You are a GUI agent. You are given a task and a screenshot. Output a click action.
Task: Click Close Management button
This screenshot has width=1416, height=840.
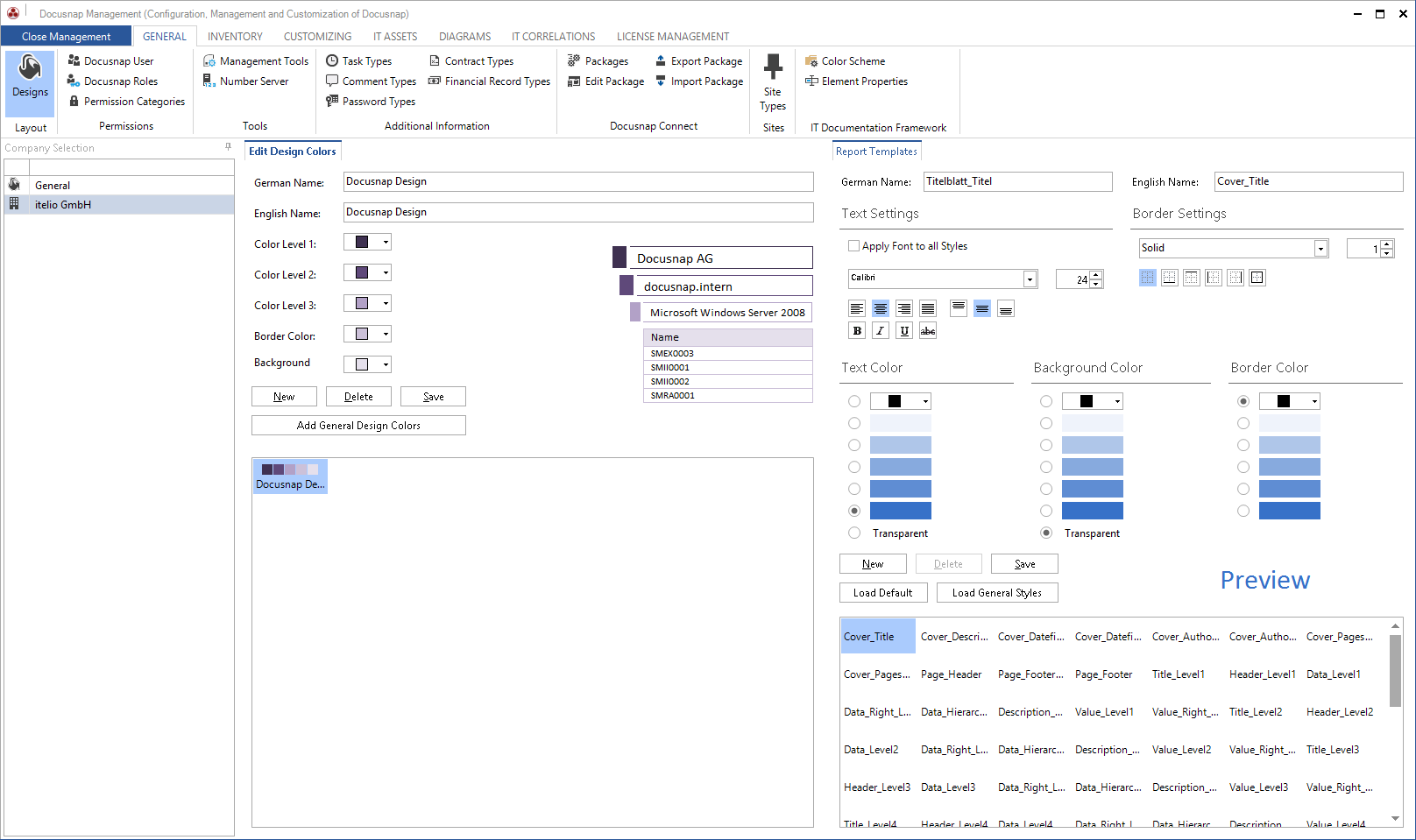pyautogui.click(x=67, y=37)
